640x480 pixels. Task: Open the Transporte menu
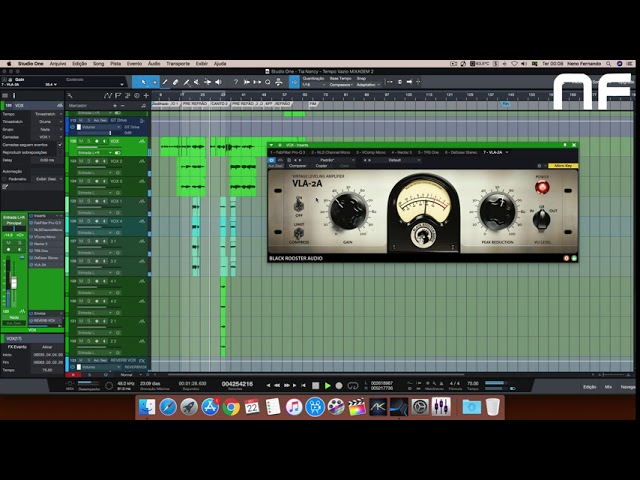click(x=178, y=64)
